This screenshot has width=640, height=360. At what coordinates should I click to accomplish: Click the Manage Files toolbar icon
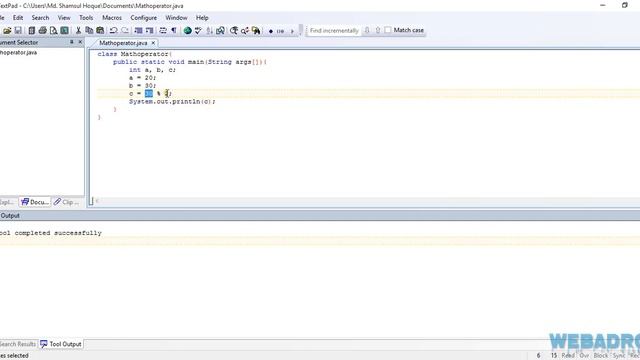(31, 31)
